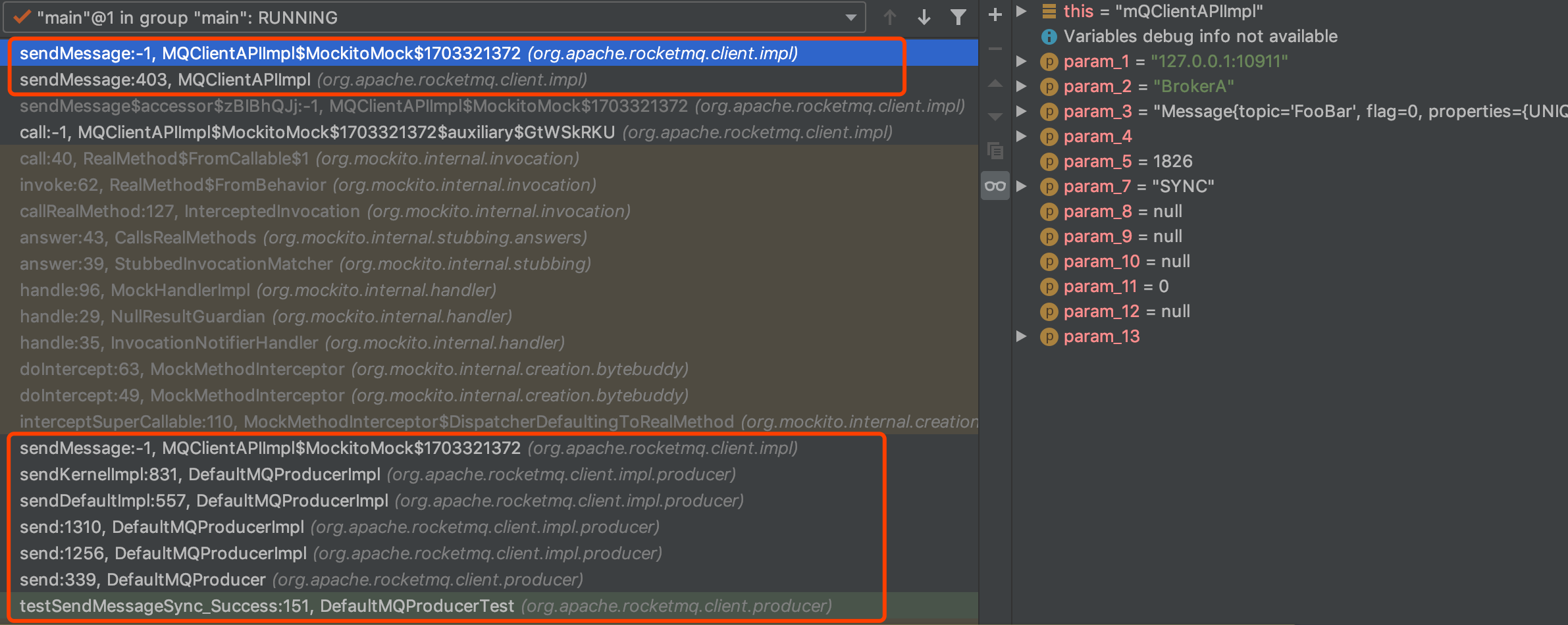Select frame call:-1 auxiliary$GtWSkRKU
The image size is (1568, 625).
tap(489, 132)
